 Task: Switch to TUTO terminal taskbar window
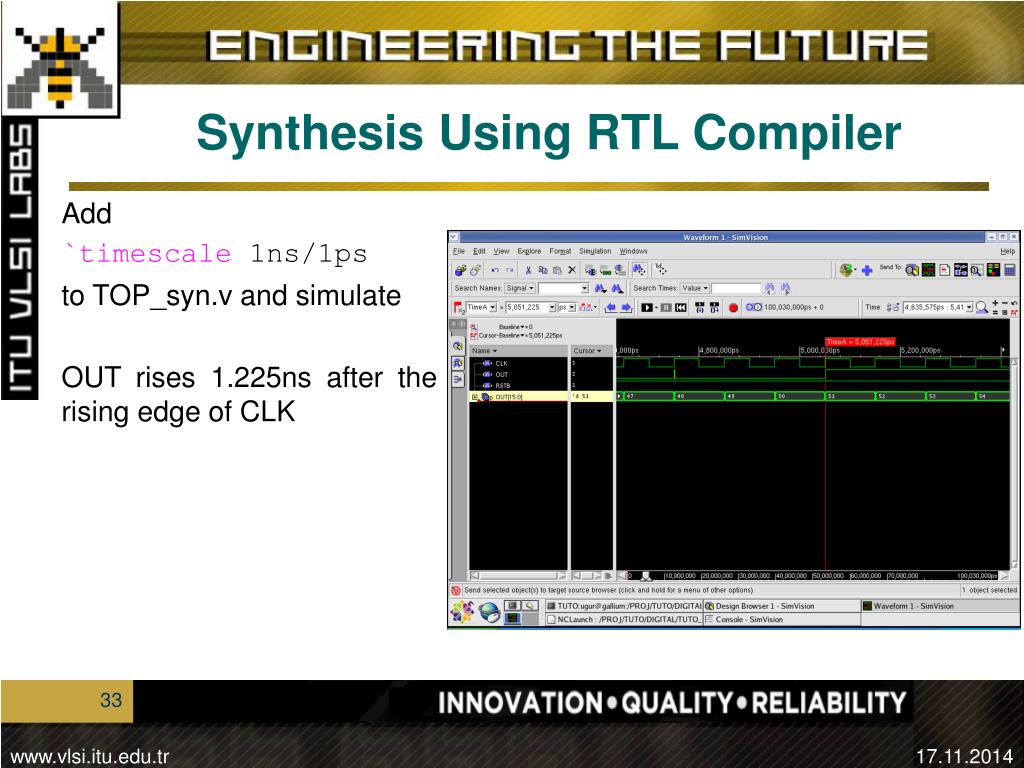click(x=624, y=606)
